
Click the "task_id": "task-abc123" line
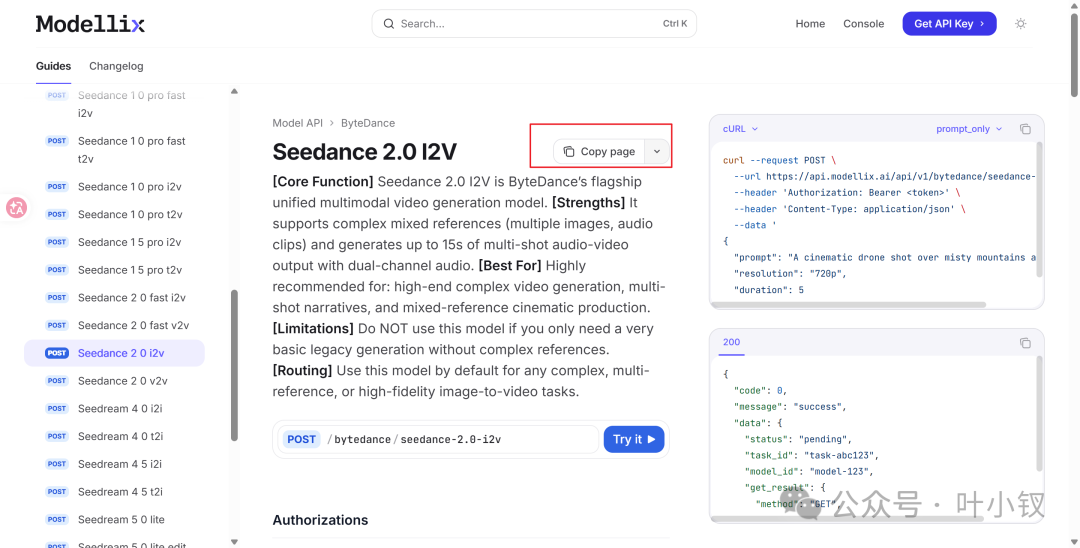(812, 455)
